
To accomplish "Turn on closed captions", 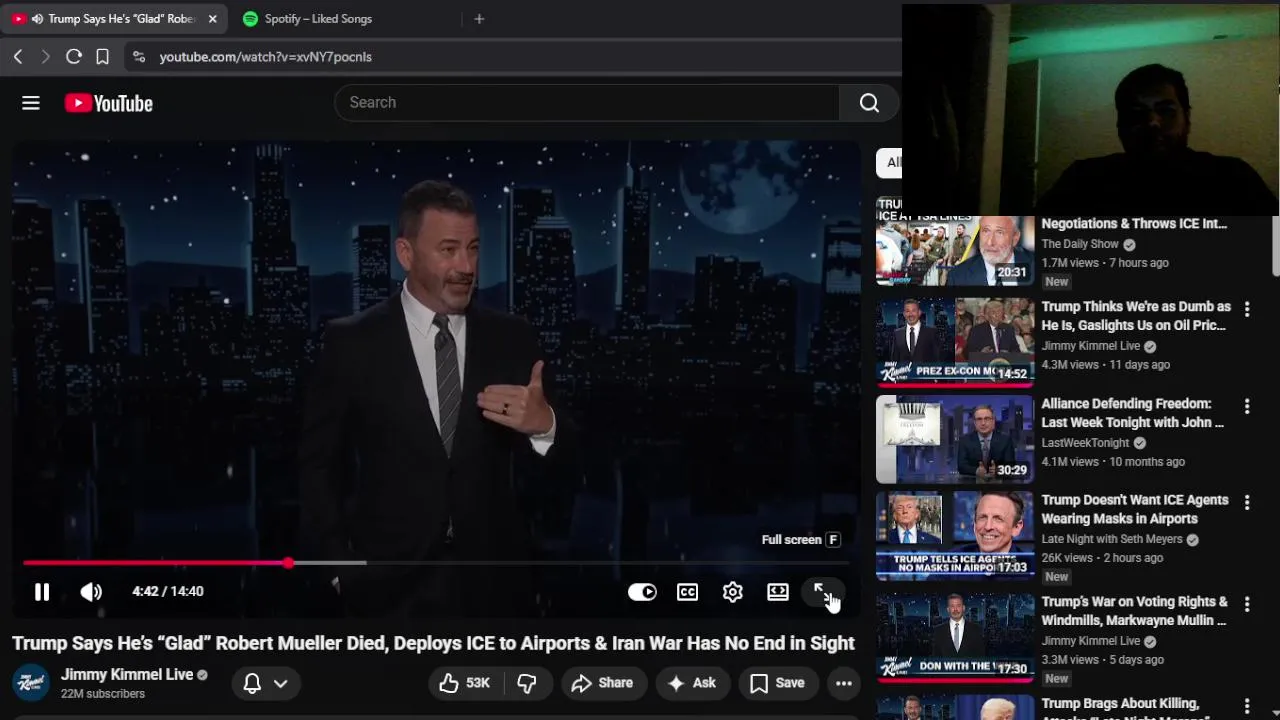I will [x=687, y=592].
